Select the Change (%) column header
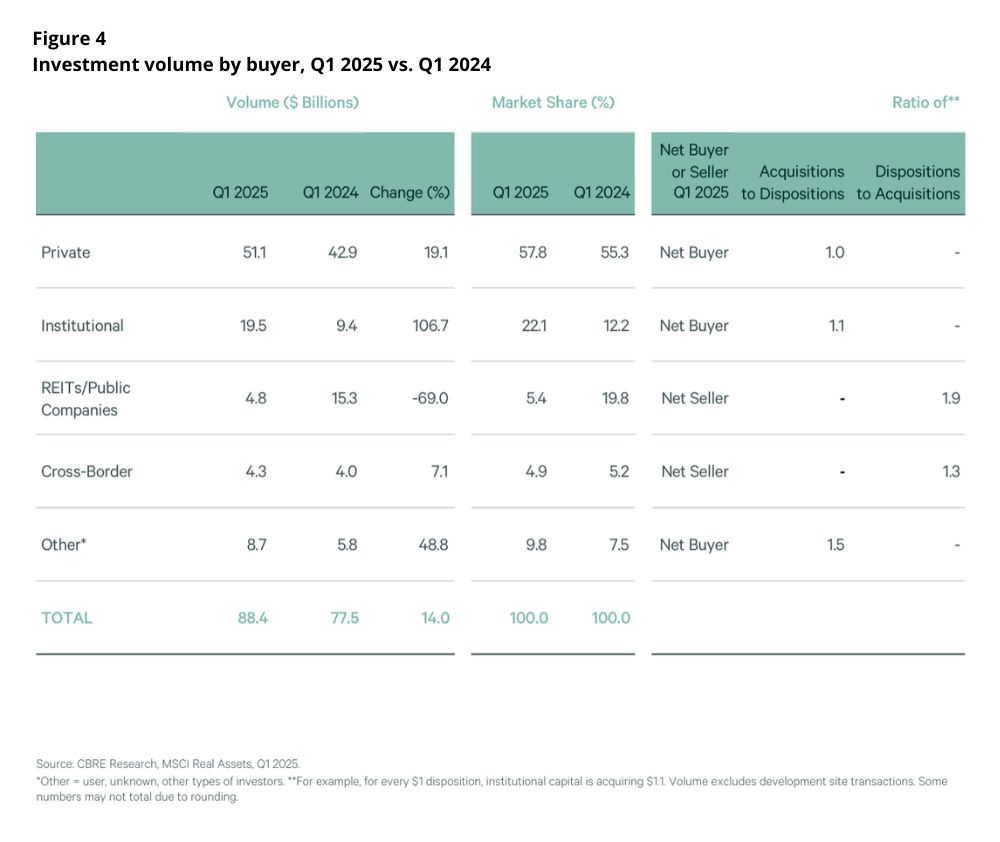The width and height of the screenshot is (1000, 842). [x=409, y=193]
